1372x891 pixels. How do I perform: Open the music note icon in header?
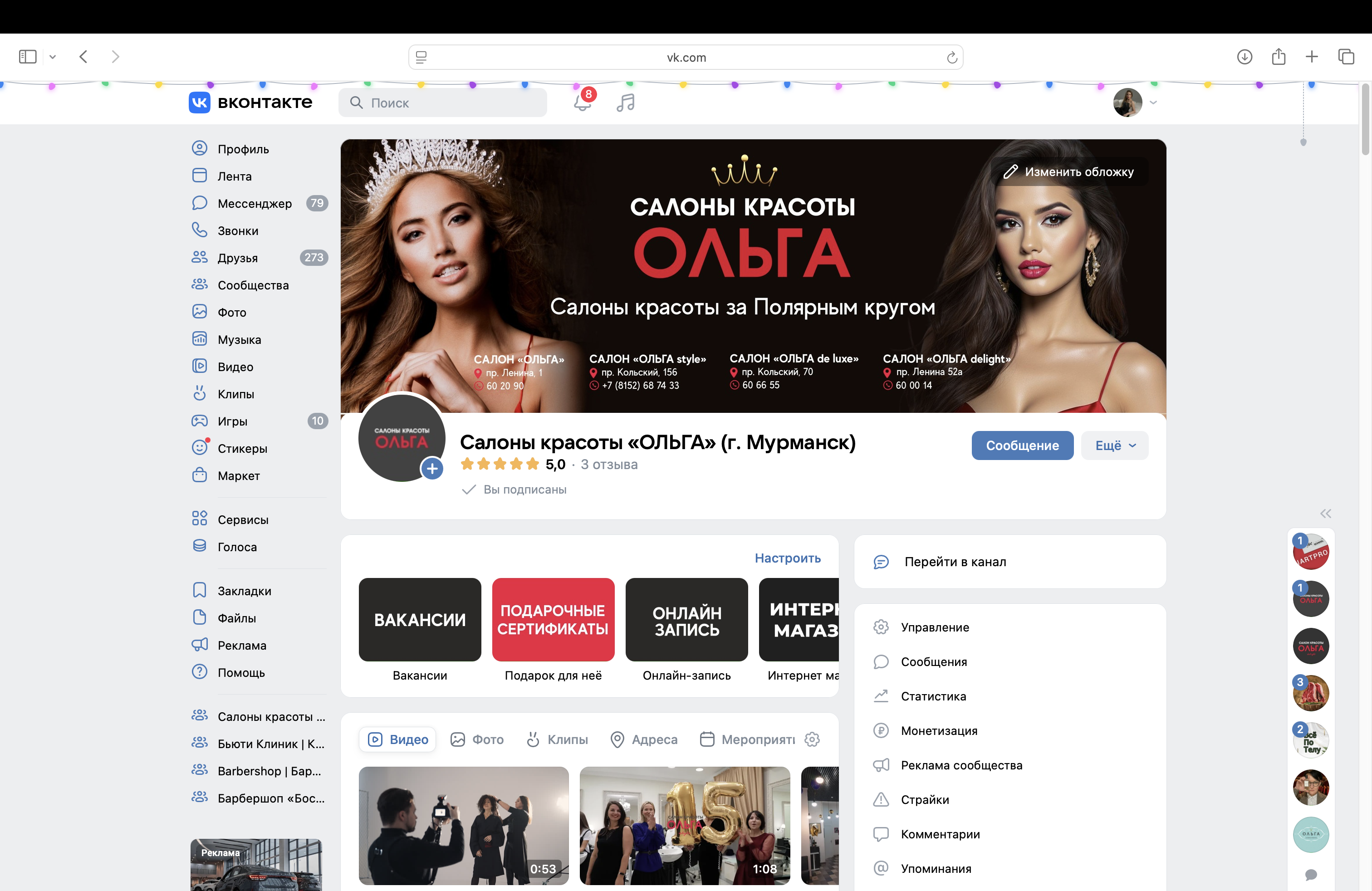(626, 103)
